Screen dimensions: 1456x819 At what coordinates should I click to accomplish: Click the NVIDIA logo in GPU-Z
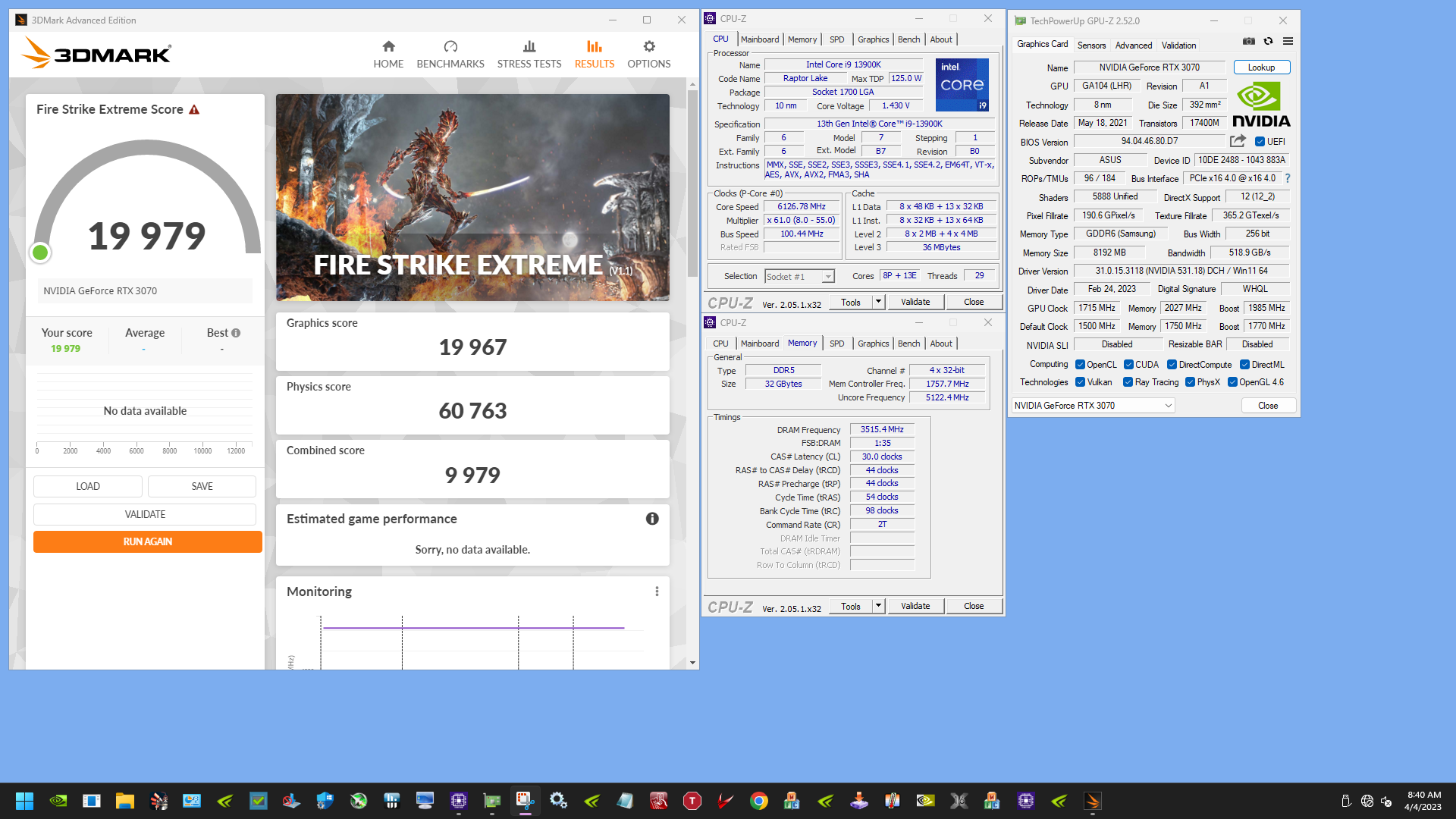click(x=1261, y=105)
